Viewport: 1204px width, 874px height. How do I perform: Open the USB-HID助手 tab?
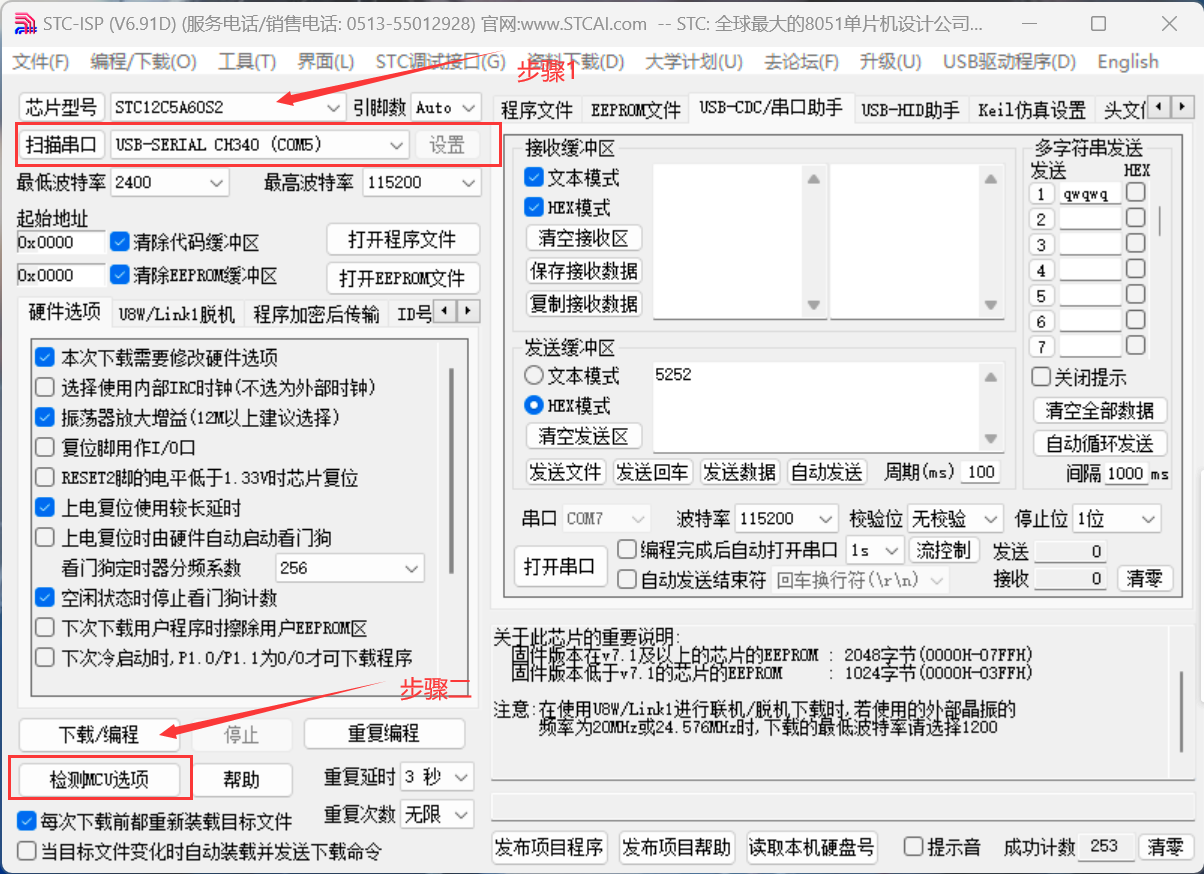910,109
